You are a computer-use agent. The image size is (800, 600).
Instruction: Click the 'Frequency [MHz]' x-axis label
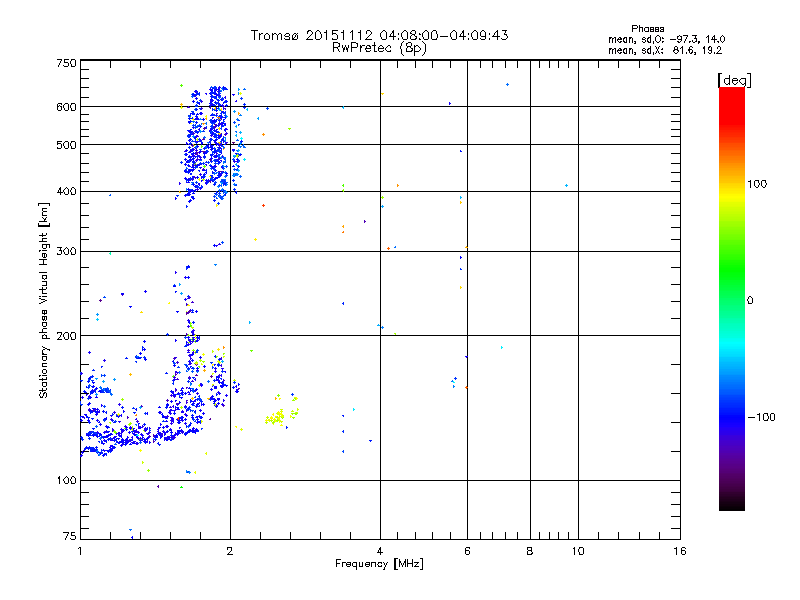(x=379, y=564)
